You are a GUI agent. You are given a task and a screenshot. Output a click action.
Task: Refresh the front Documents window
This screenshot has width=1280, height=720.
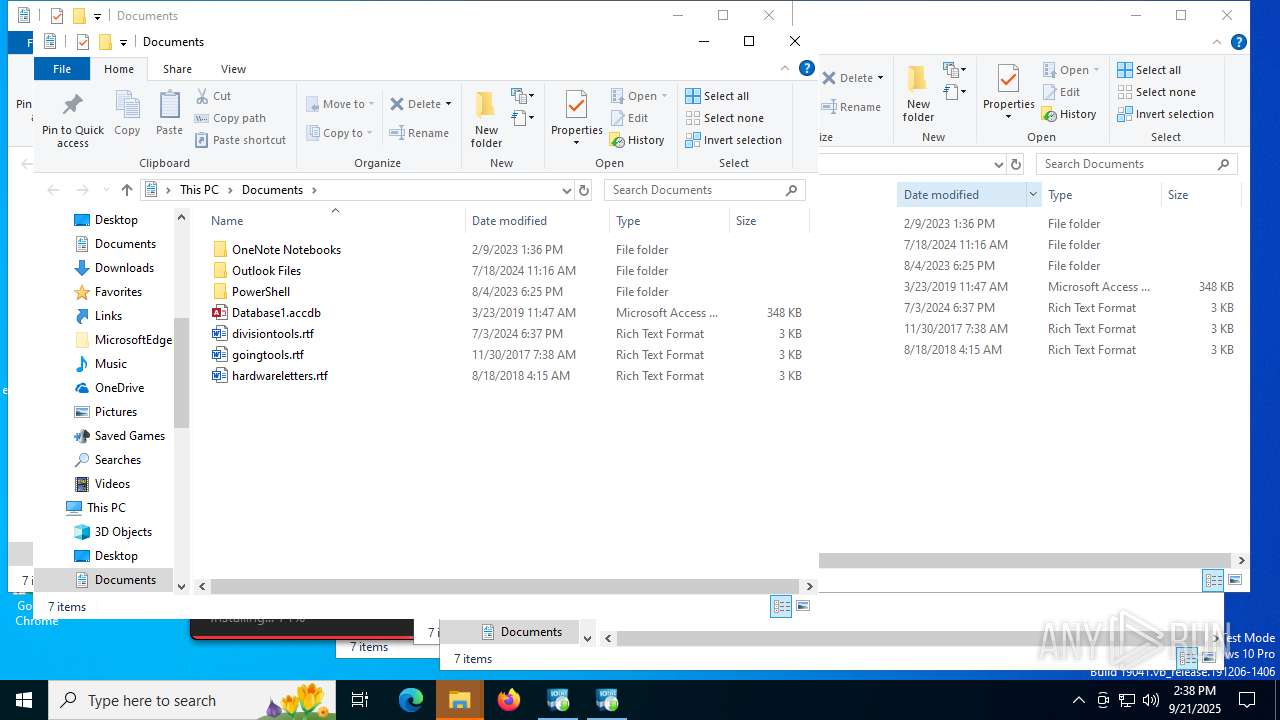pyautogui.click(x=585, y=190)
